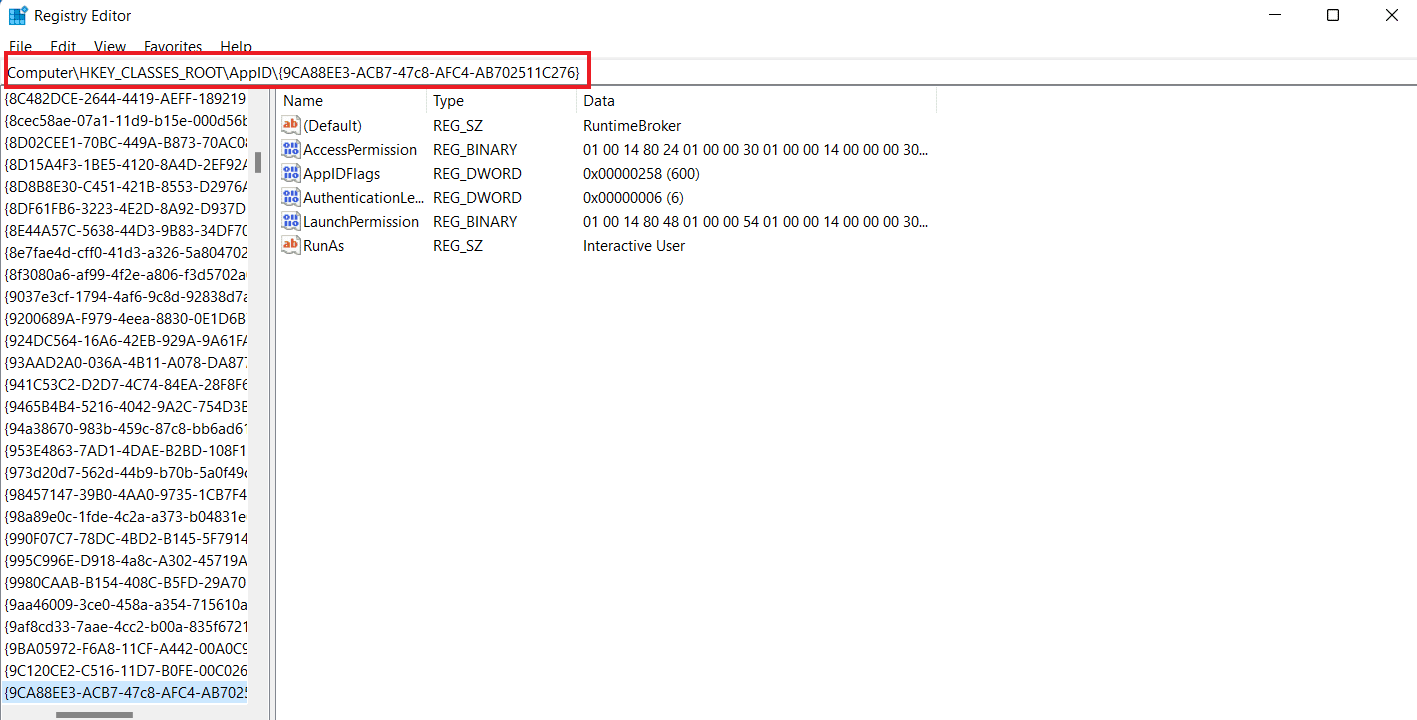Select the {8f3080a6-af99-4f2e key in tree
Screen dimensions: 1417x720
(125, 274)
